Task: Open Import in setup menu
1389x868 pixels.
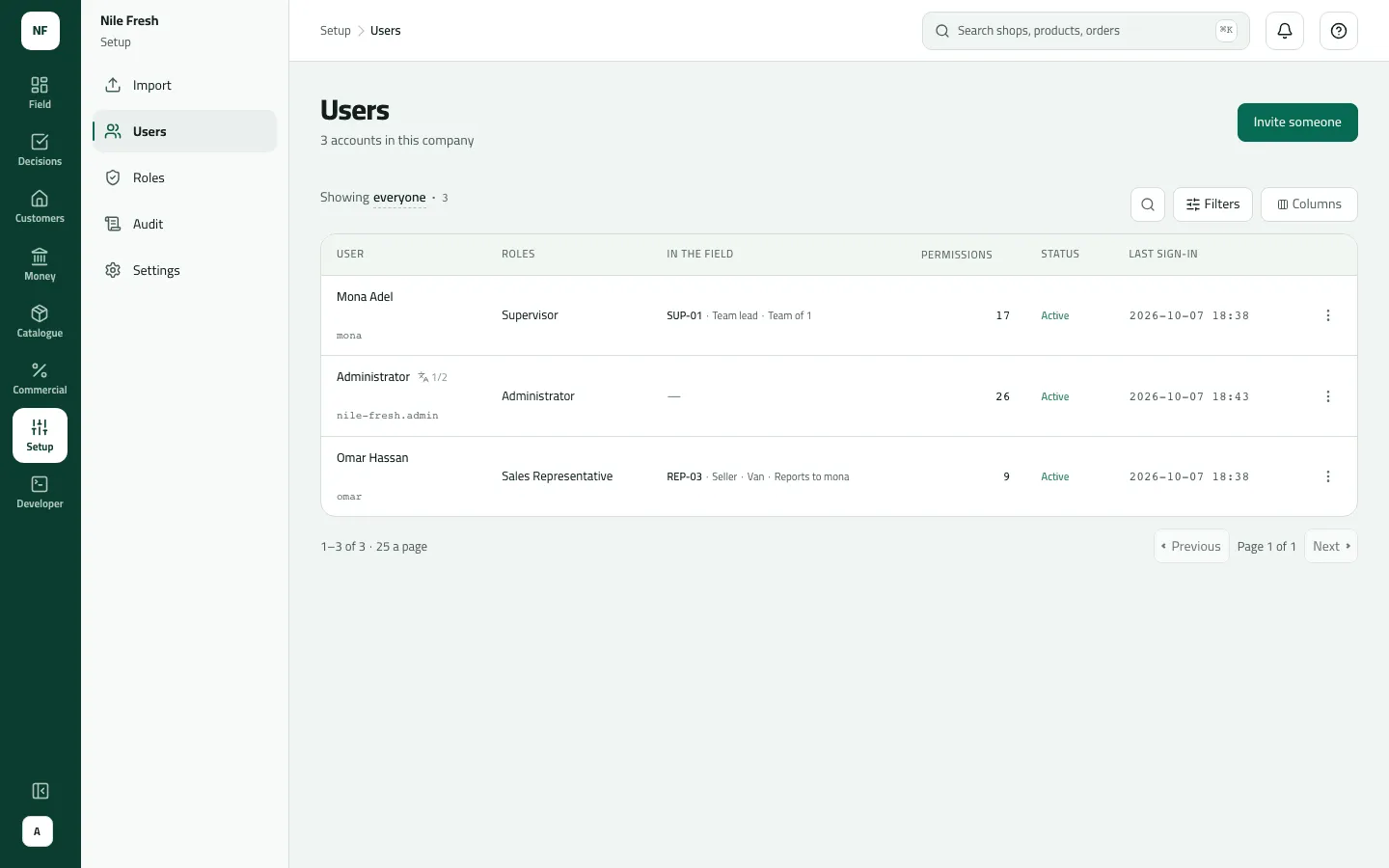Action: point(185,85)
